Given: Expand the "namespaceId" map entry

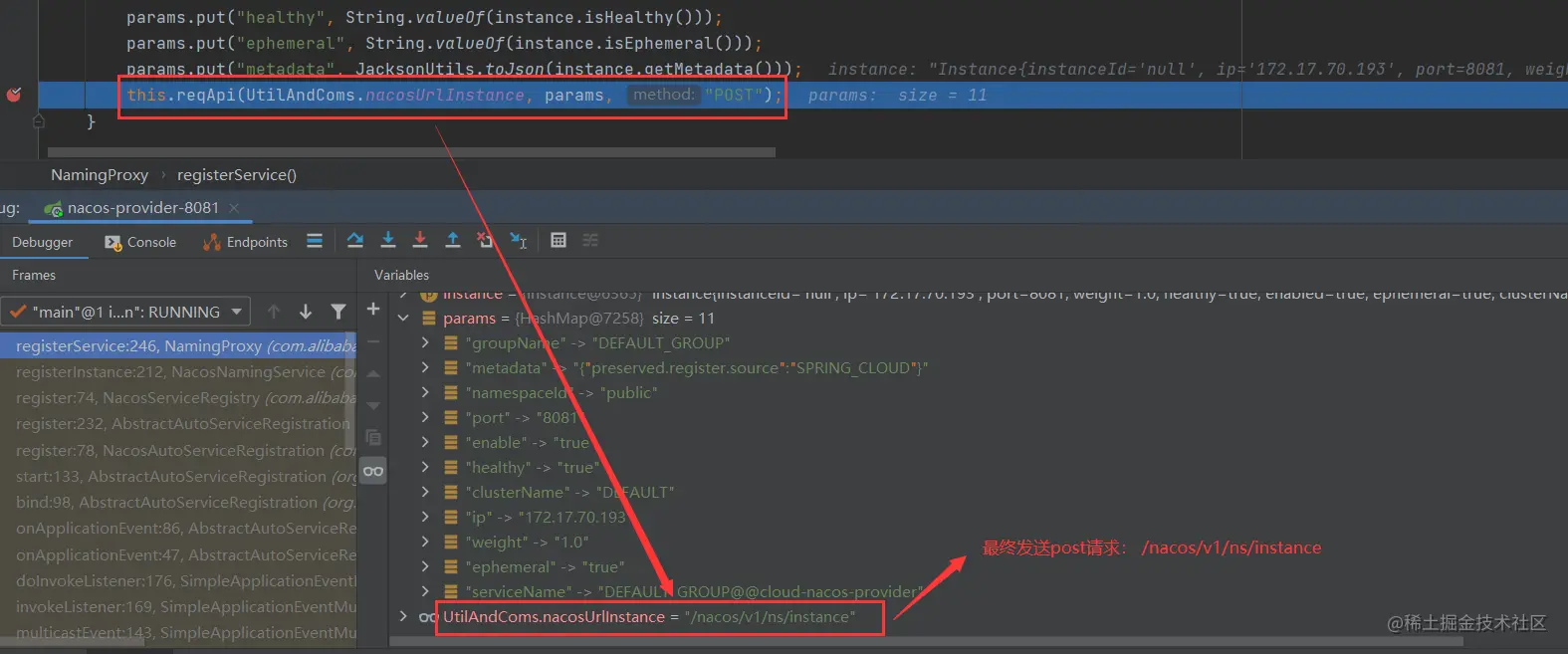Looking at the screenshot, I should (x=425, y=392).
